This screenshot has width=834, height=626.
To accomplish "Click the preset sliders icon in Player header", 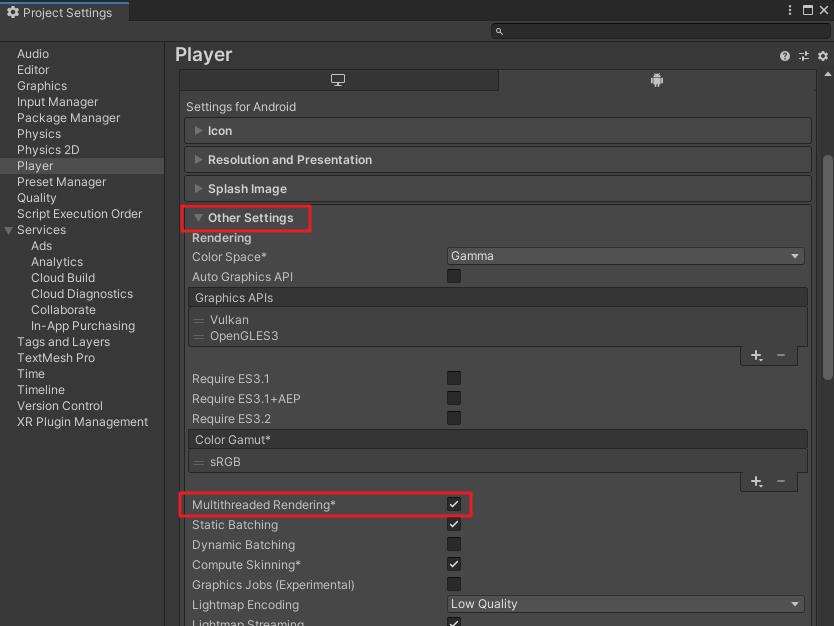I will [x=804, y=56].
